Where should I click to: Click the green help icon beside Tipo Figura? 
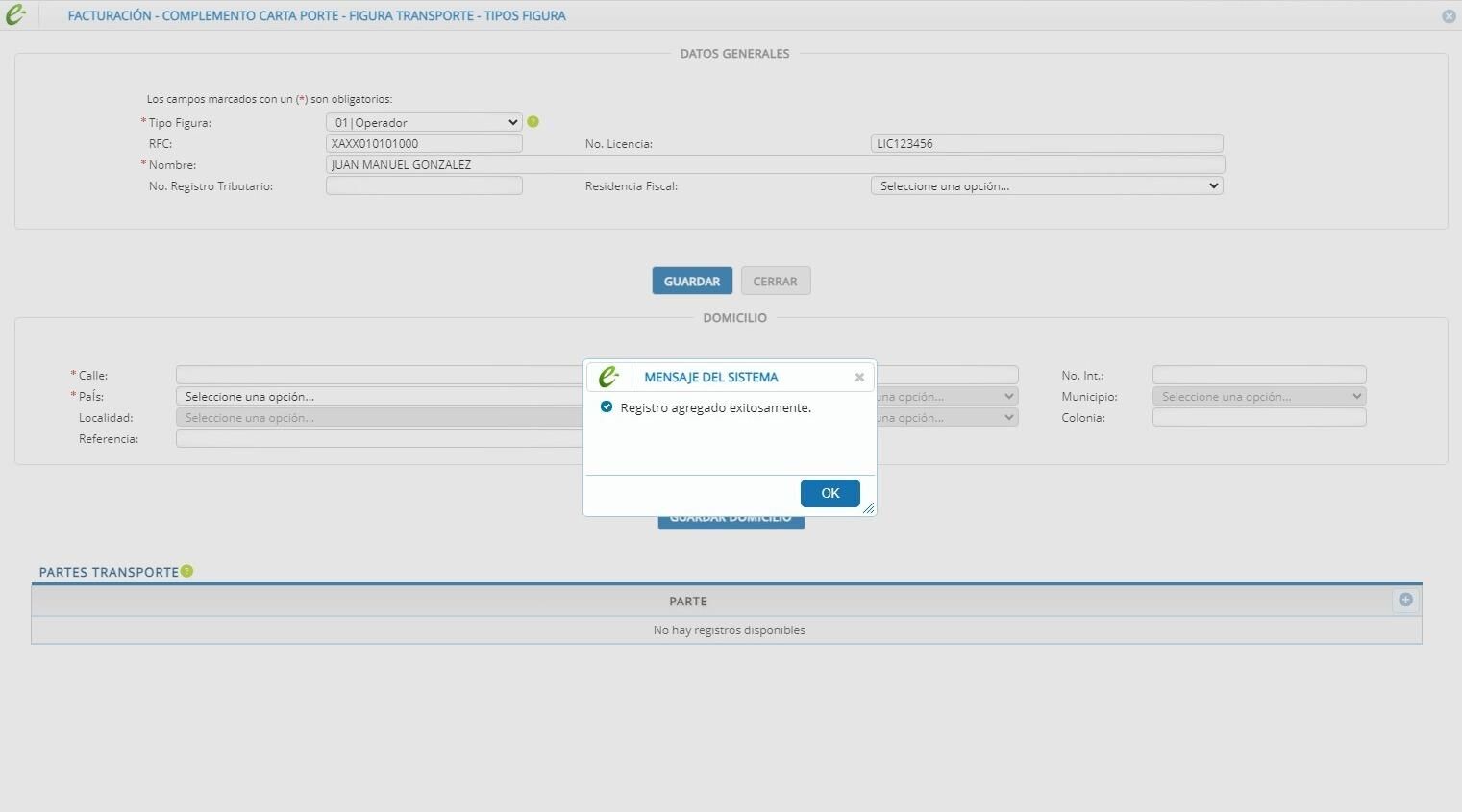[x=533, y=122]
